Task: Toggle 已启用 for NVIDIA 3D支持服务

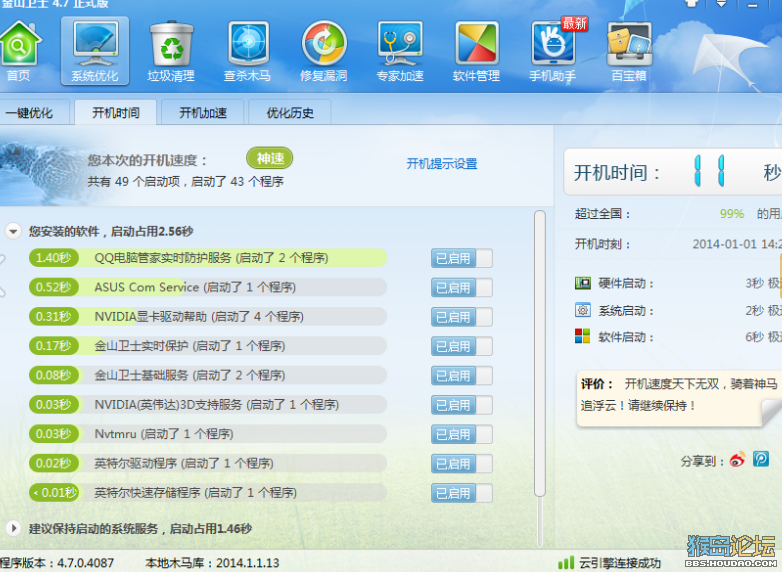Action: point(462,405)
